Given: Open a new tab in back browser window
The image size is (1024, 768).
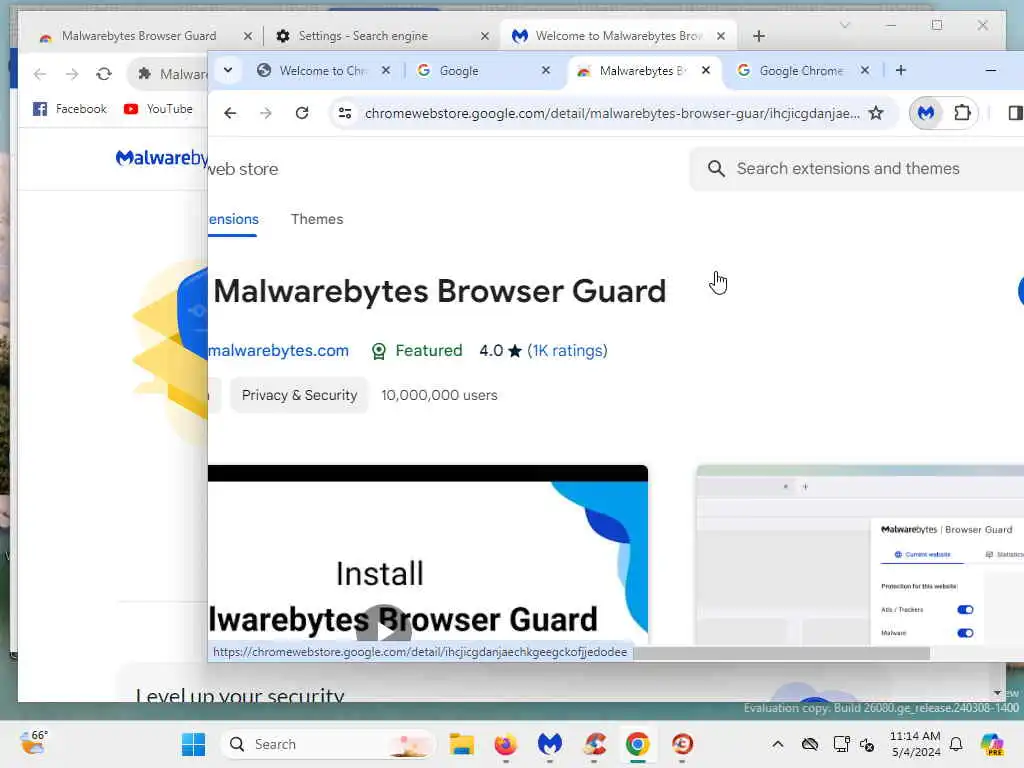Looking at the screenshot, I should [759, 37].
